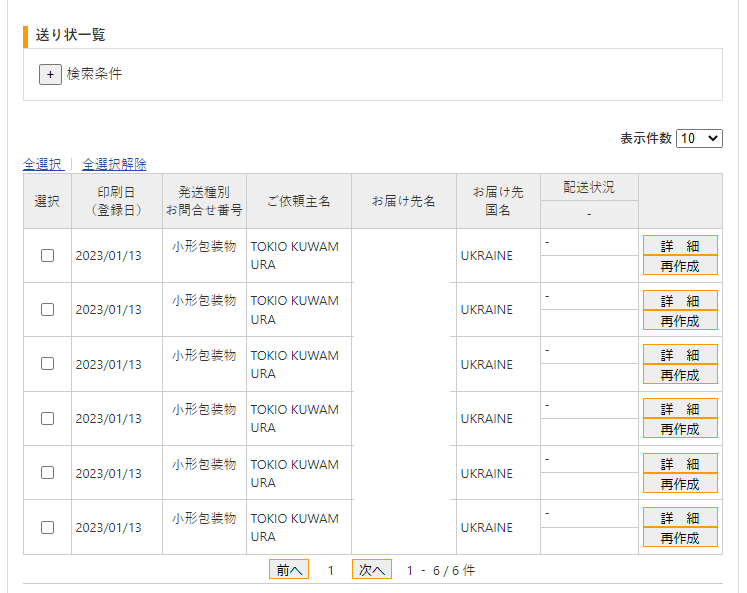Image resolution: width=747 pixels, height=593 pixels.
Task: Go to previous page with 前へ
Action: pos(289,570)
